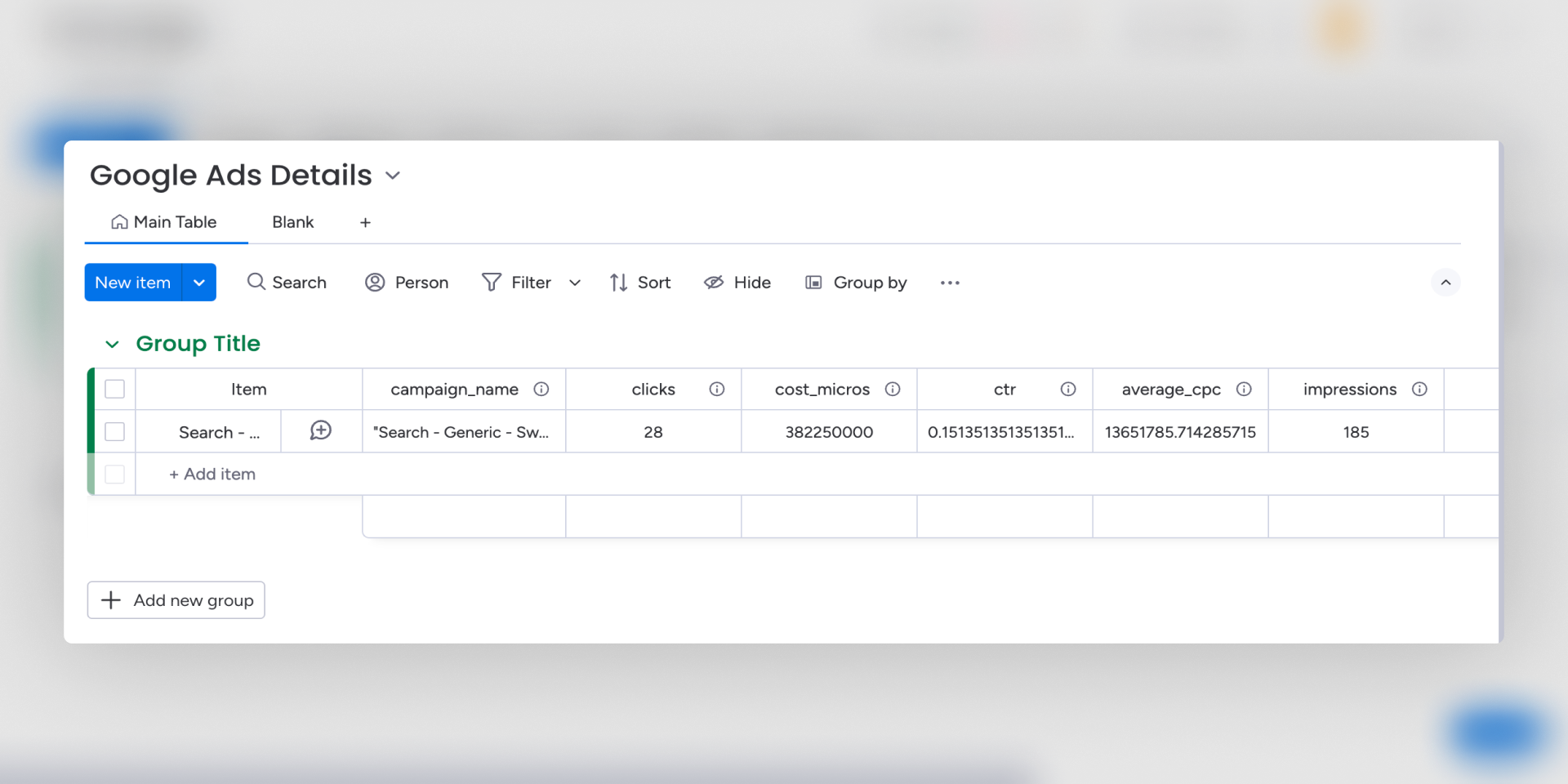The image size is (1568, 784).
Task: Click the Item column header
Action: 248,389
